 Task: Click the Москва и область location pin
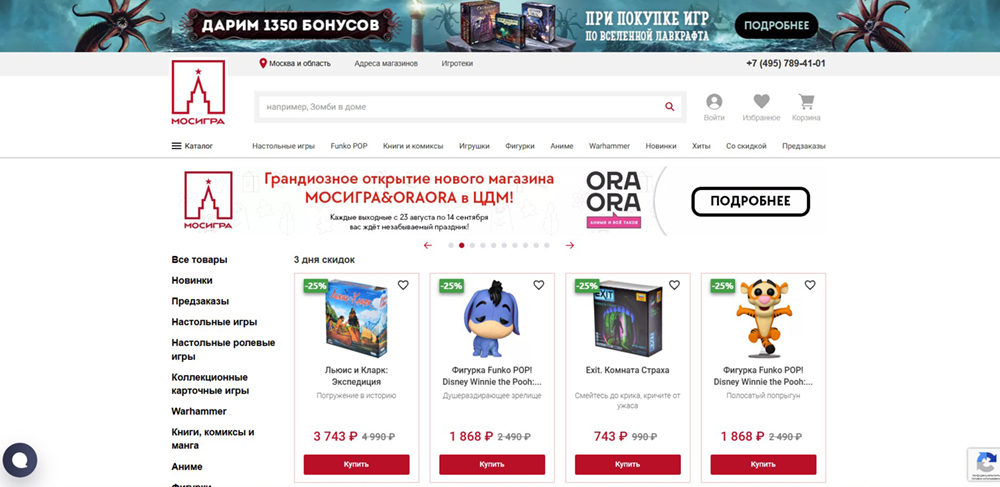[263, 64]
